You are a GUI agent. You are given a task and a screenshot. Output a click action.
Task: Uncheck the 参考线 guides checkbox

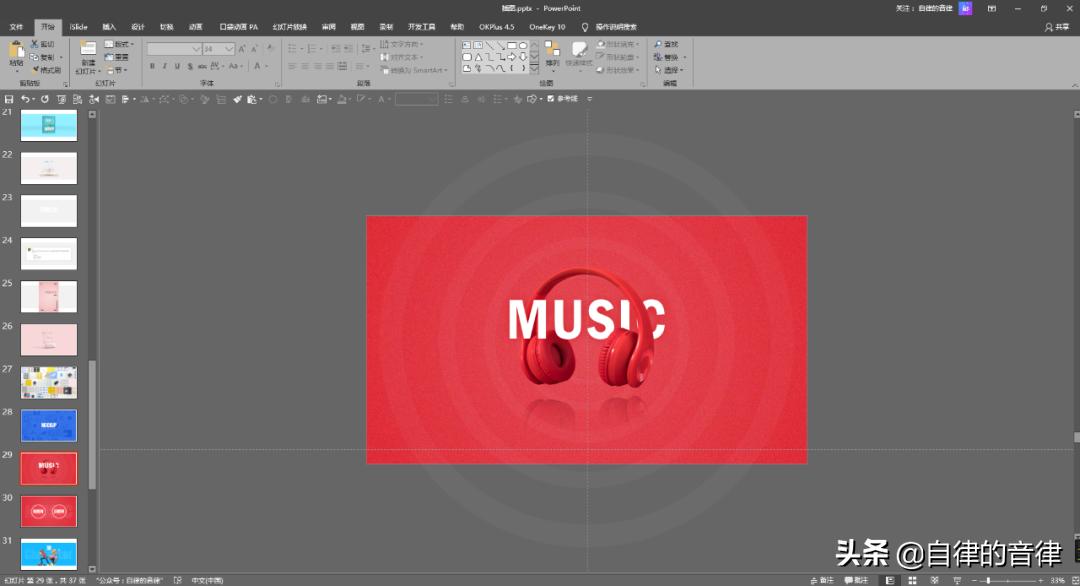551,99
